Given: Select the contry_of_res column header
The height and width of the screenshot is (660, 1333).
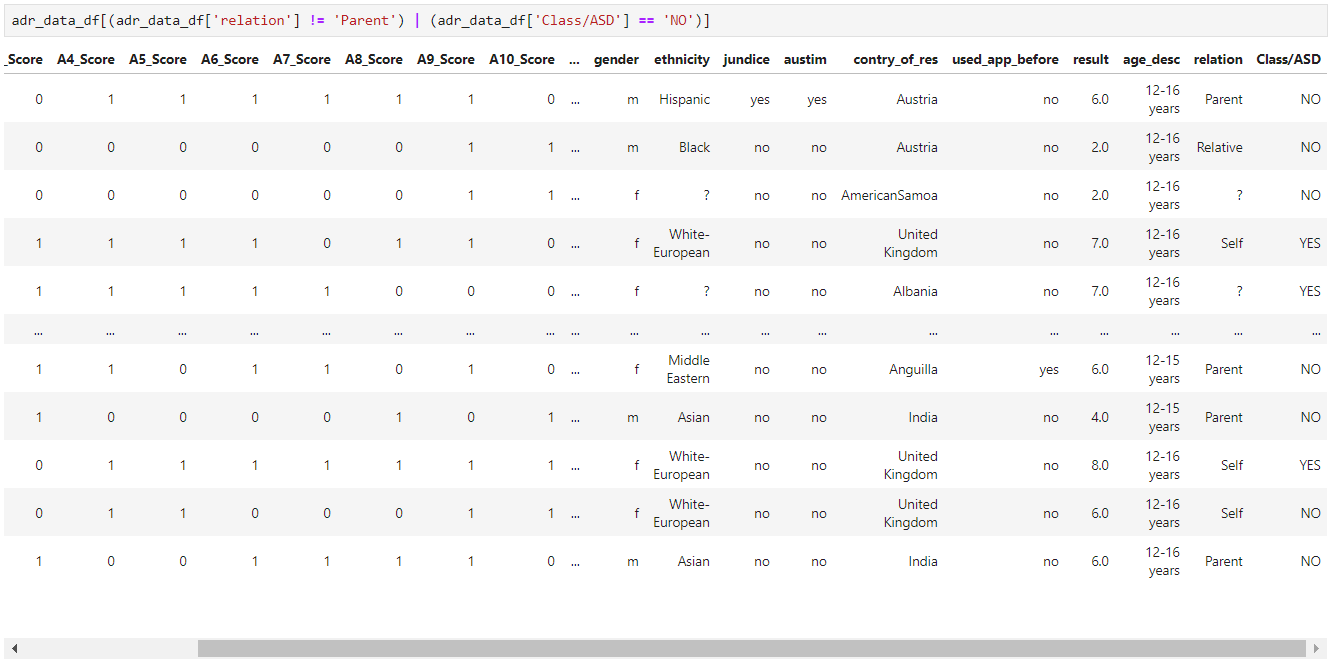Looking at the screenshot, I should pos(895,59).
